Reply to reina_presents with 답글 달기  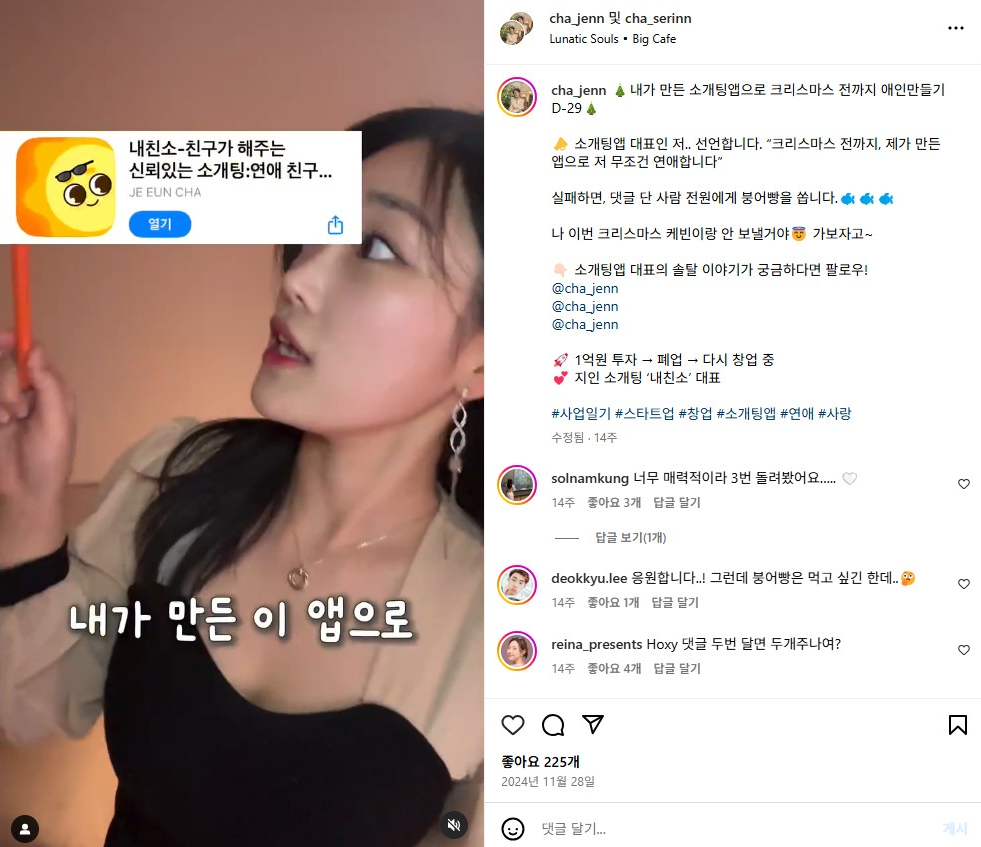point(677,668)
